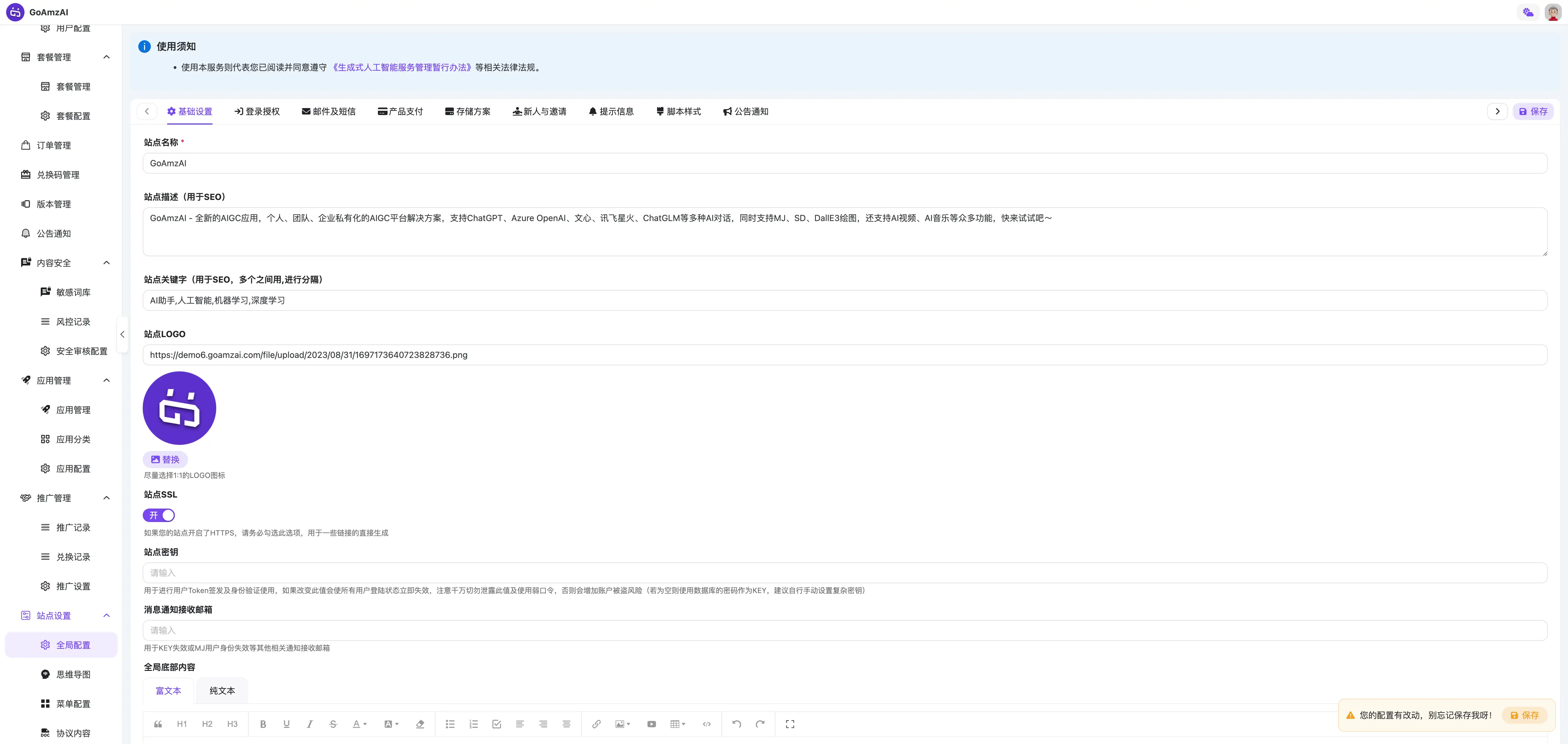Apply H3 heading format
Viewport: 1568px width, 744px height.
point(232,724)
